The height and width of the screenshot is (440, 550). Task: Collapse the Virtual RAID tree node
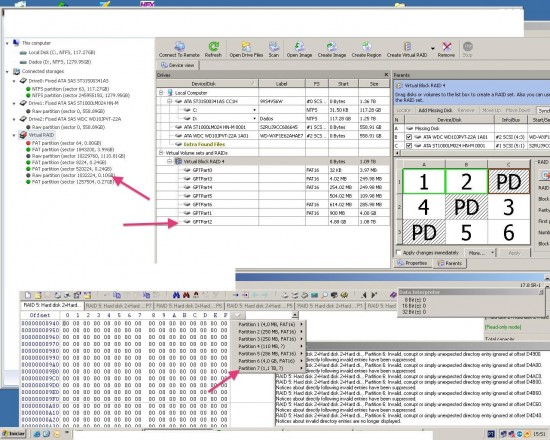(x=14, y=135)
